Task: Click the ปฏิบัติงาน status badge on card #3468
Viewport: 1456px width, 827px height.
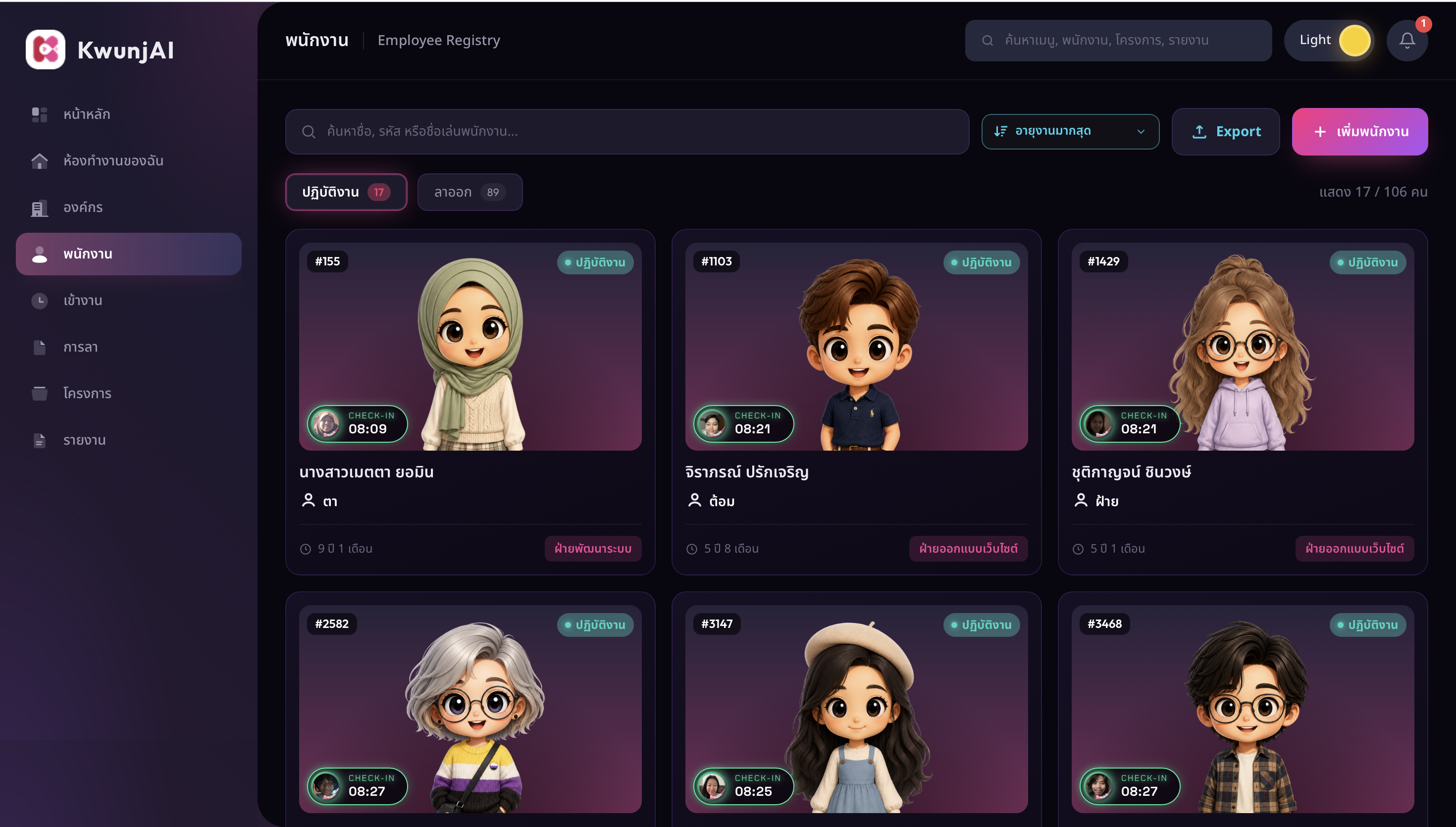Action: [1367, 625]
